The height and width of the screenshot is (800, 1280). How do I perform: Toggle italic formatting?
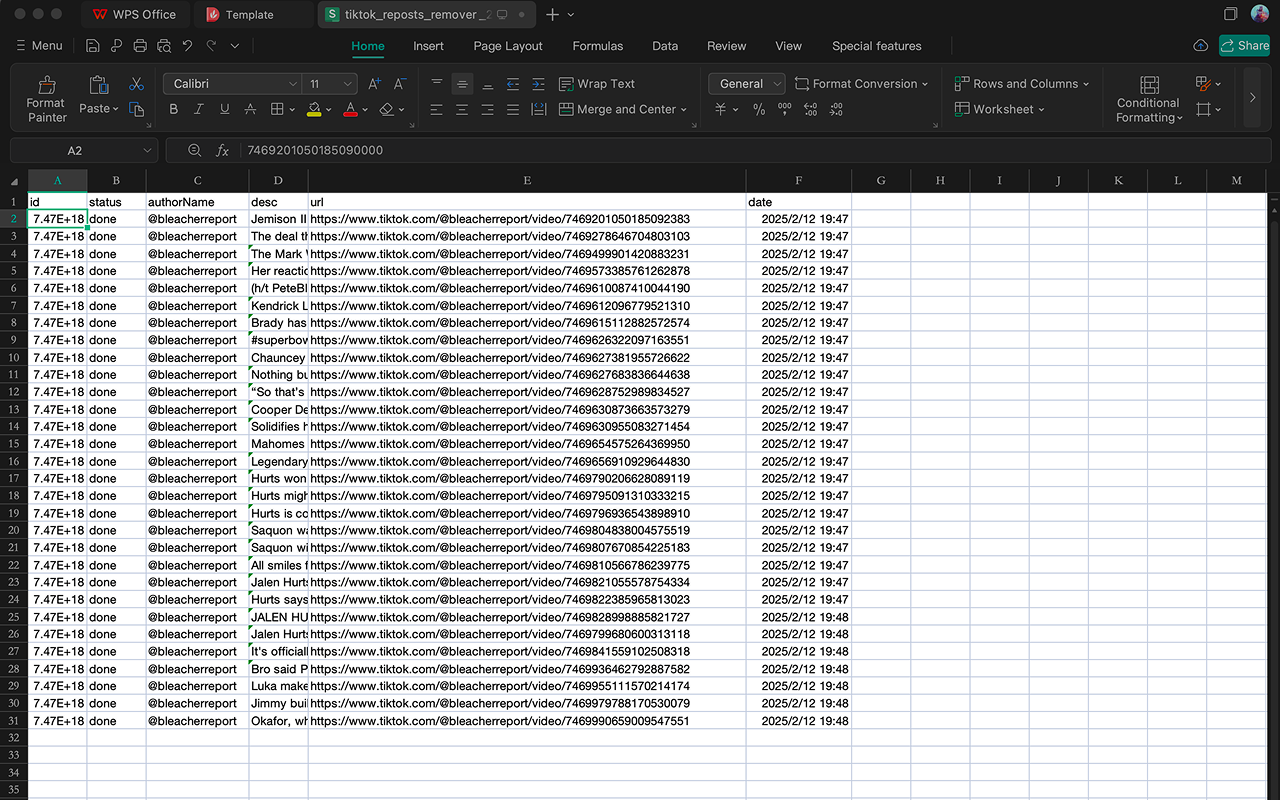pyautogui.click(x=199, y=110)
